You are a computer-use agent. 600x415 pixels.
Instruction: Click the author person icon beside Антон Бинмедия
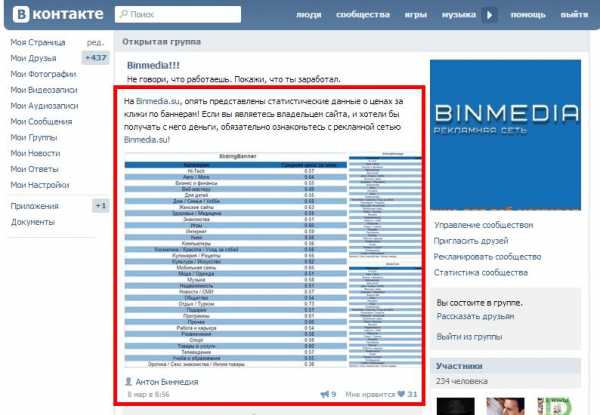pos(129,381)
